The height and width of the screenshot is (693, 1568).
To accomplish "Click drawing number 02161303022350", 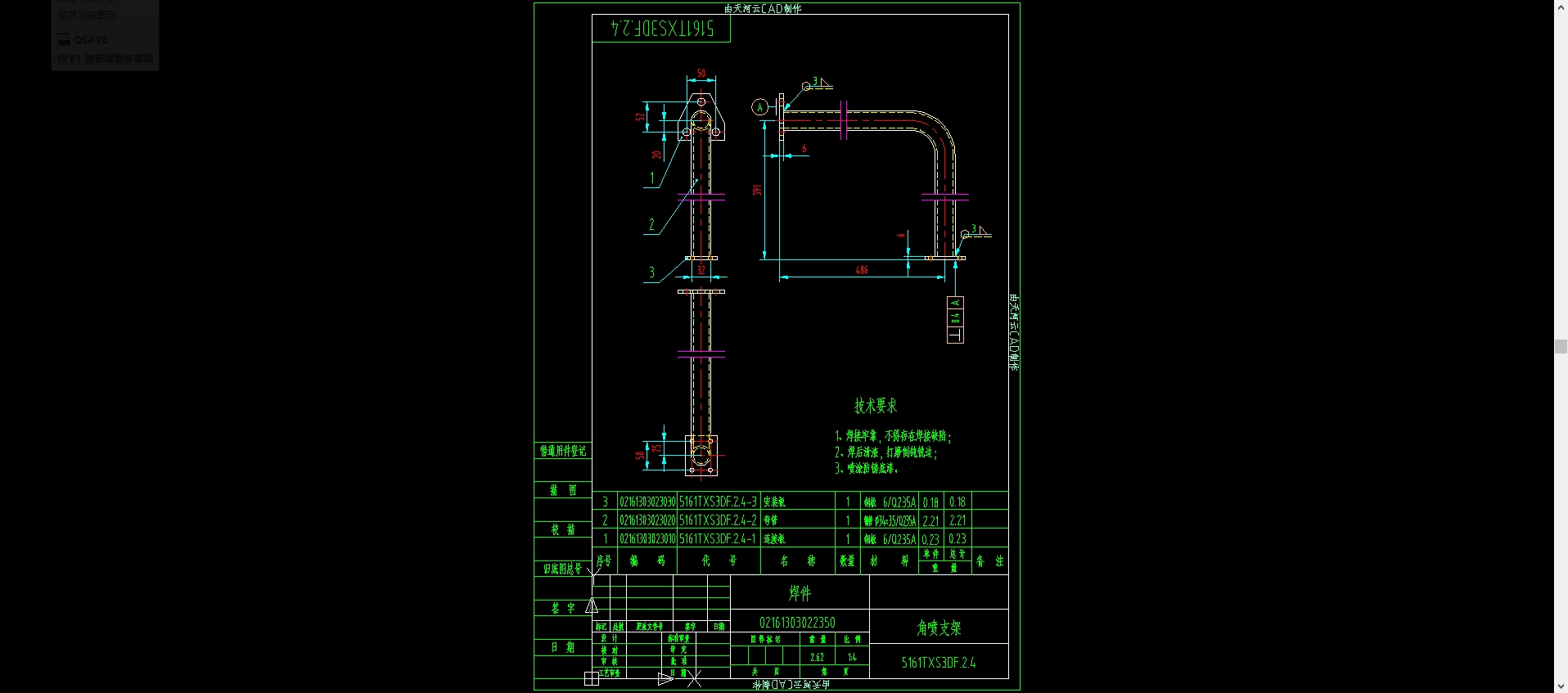I will click(797, 623).
